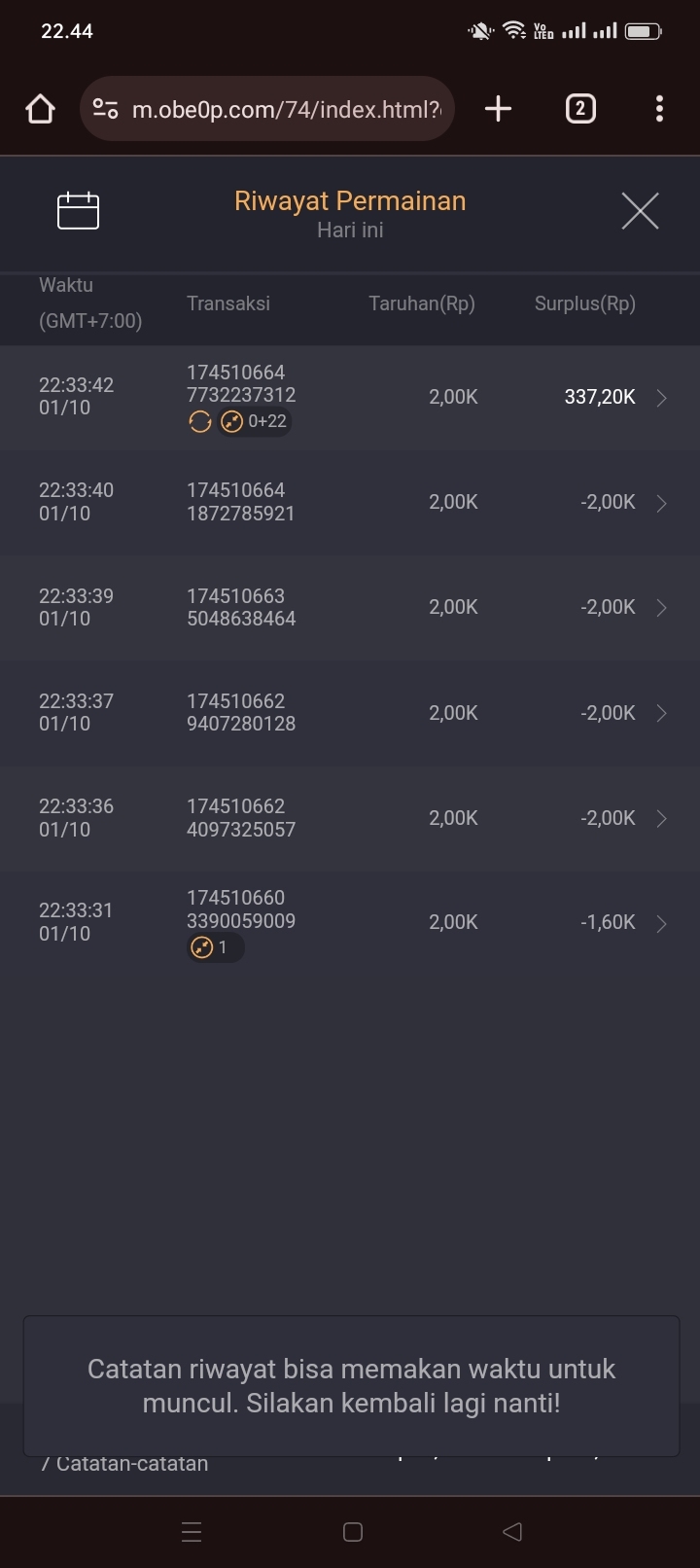Close the Riwayat Permainan panel
700x1568 pixels.
point(640,210)
